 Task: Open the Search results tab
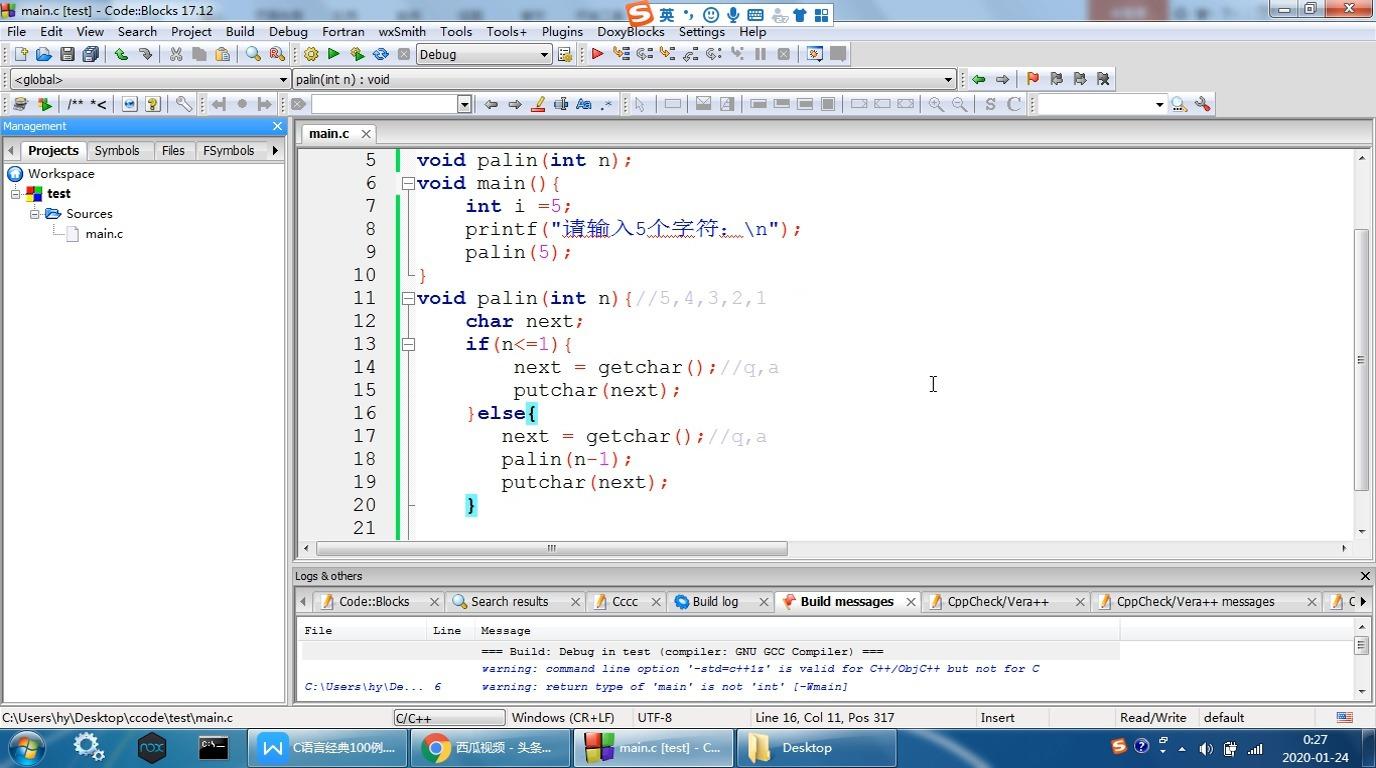[x=510, y=601]
